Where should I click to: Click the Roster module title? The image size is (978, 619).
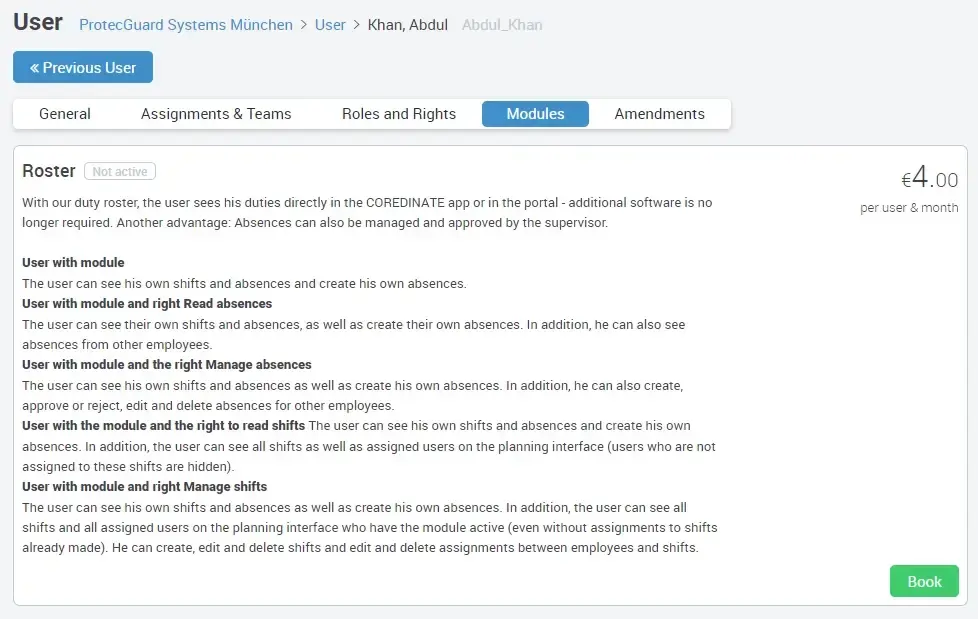(49, 171)
